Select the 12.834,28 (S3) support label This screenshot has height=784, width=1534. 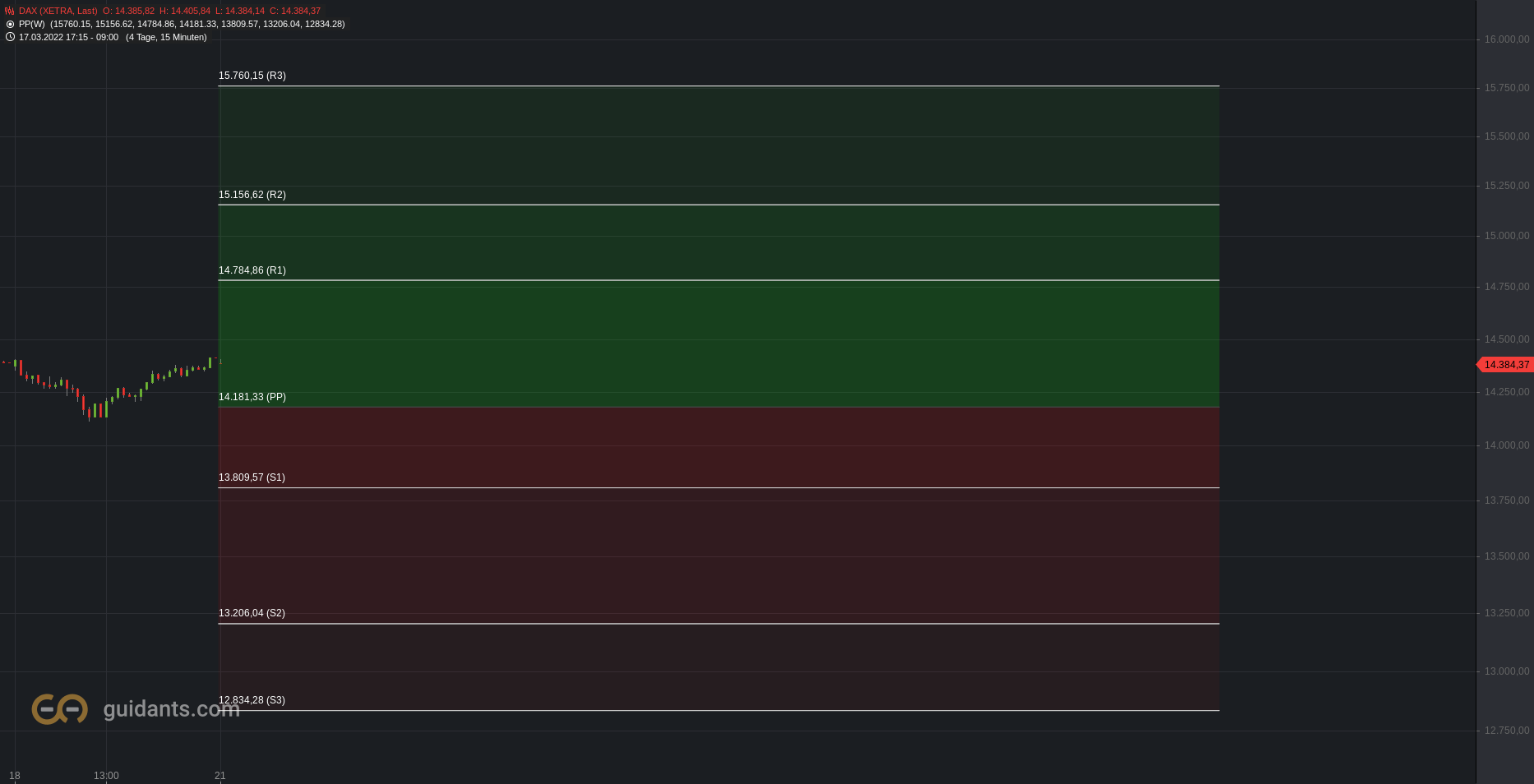tap(252, 700)
